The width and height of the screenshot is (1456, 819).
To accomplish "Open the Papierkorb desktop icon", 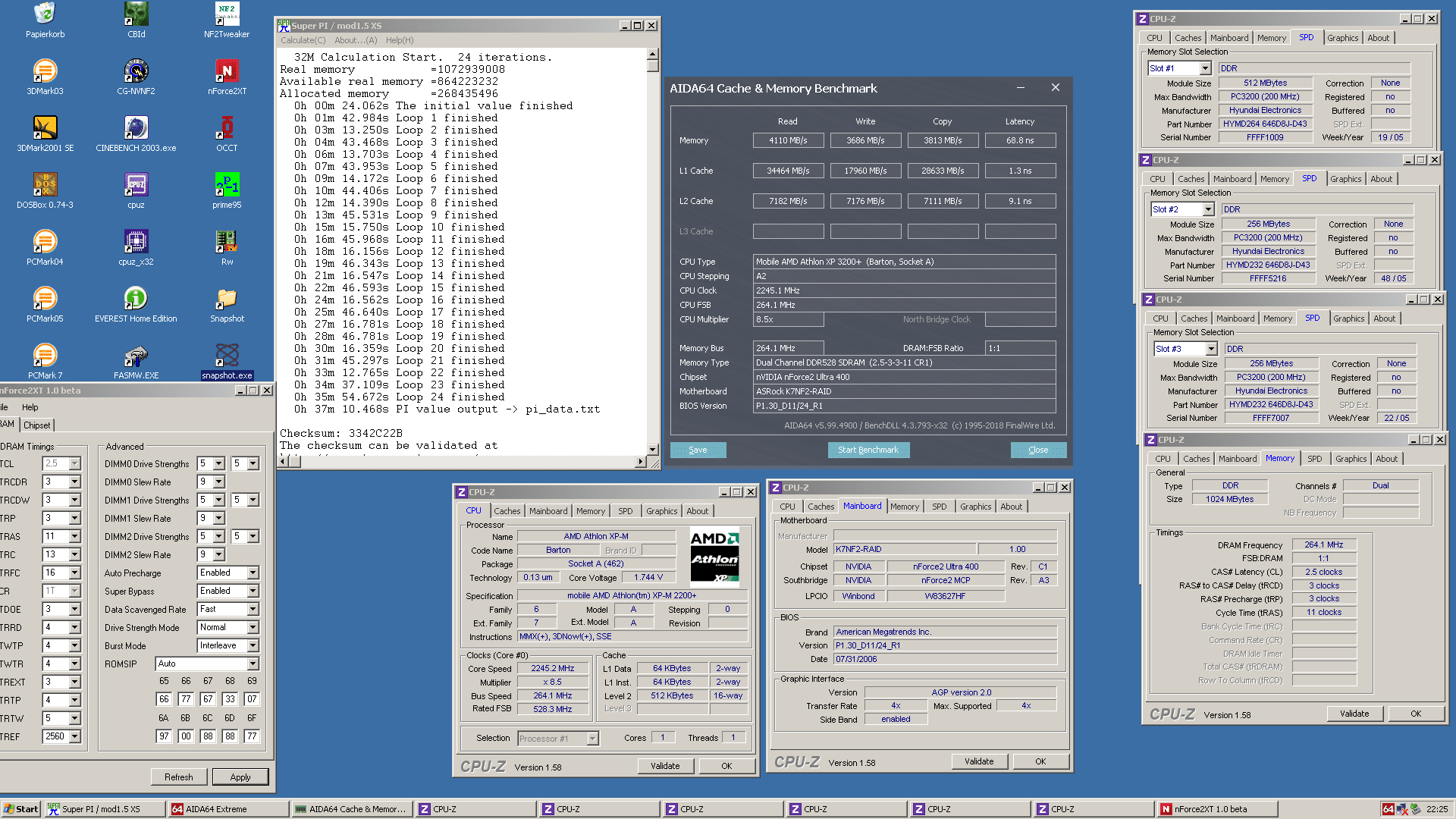I will [x=45, y=20].
